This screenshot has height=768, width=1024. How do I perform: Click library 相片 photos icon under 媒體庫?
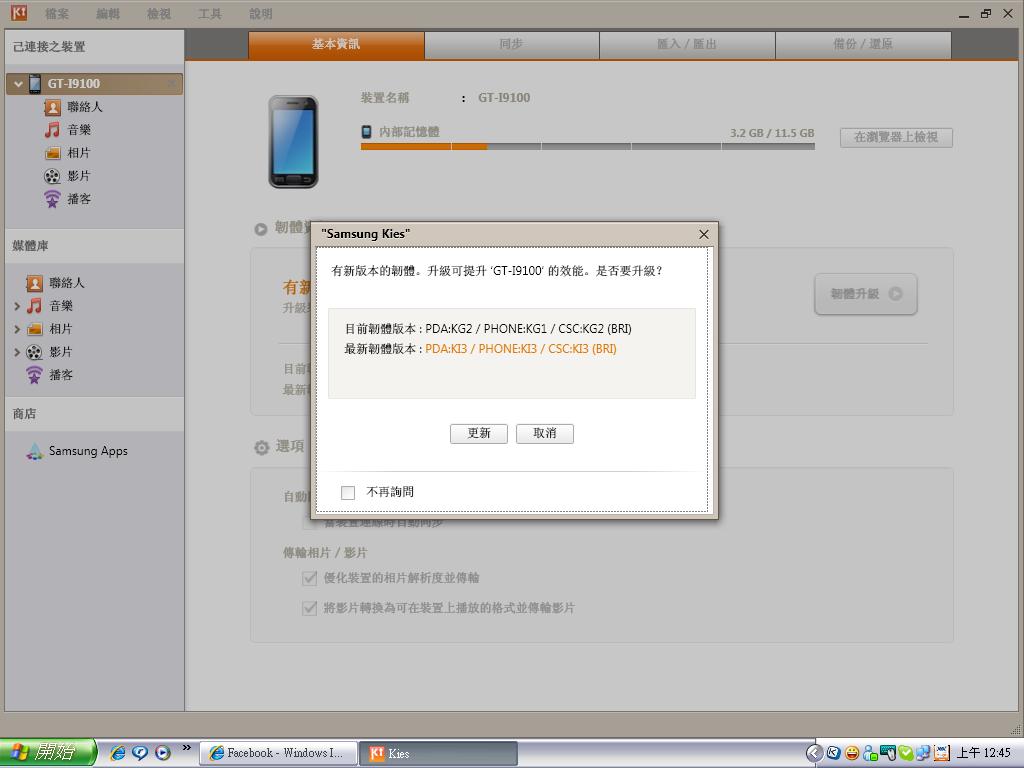coord(34,329)
